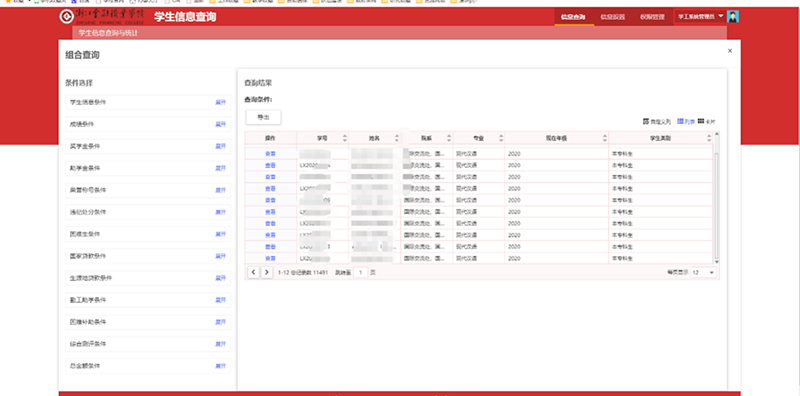Screen dimensions: 800x396
Task: Sort by the 学生类别 column arrows
Action: pyautogui.click(x=709, y=138)
